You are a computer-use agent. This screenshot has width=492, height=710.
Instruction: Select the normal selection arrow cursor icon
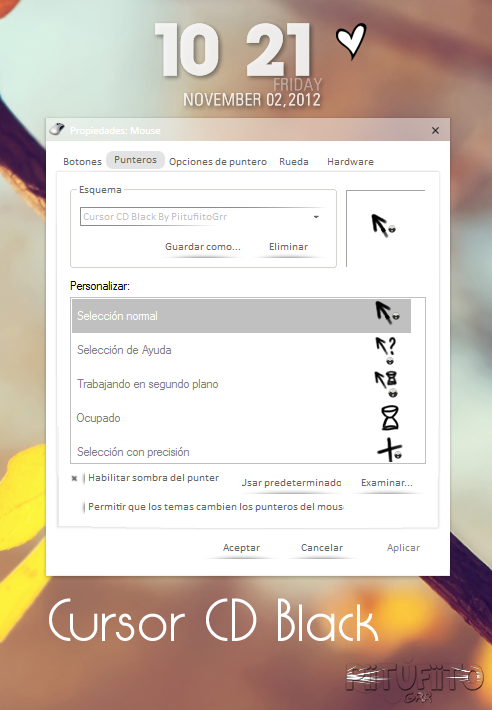[x=387, y=313]
